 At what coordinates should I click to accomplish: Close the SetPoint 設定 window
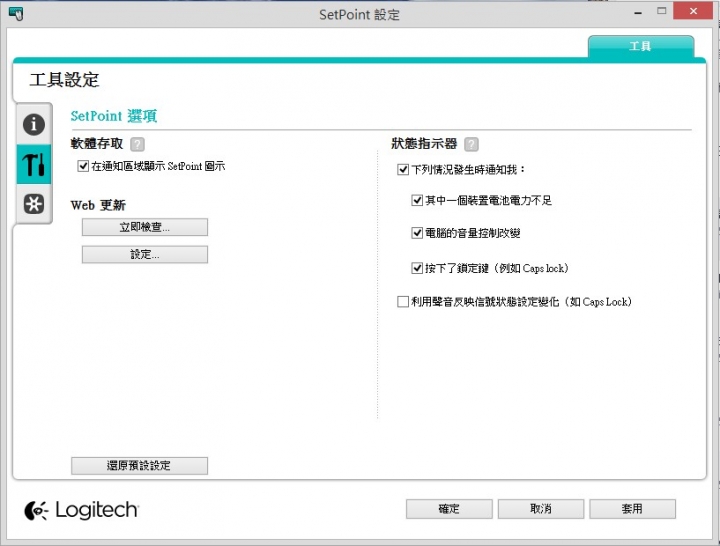[693, 11]
